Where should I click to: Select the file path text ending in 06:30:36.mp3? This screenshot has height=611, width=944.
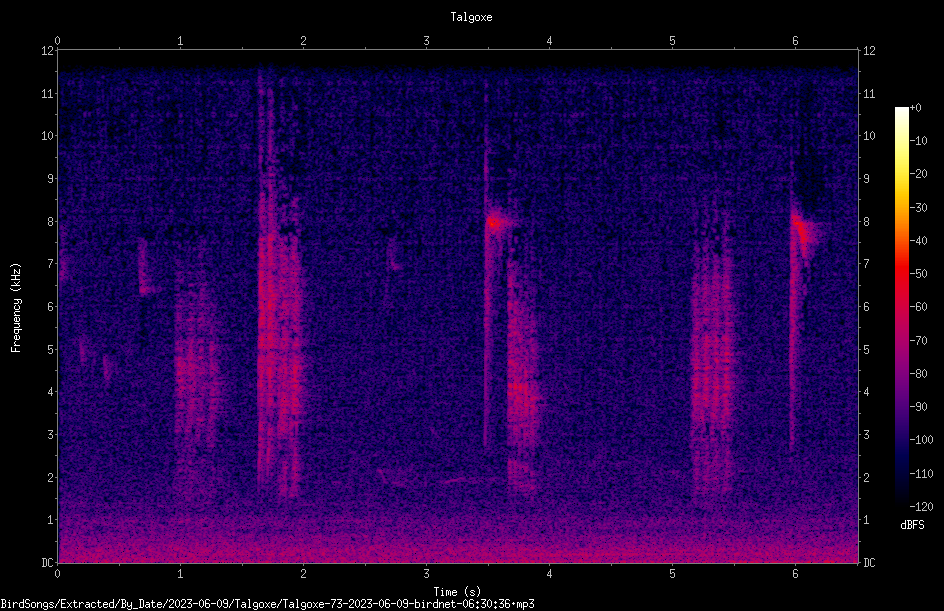267,604
